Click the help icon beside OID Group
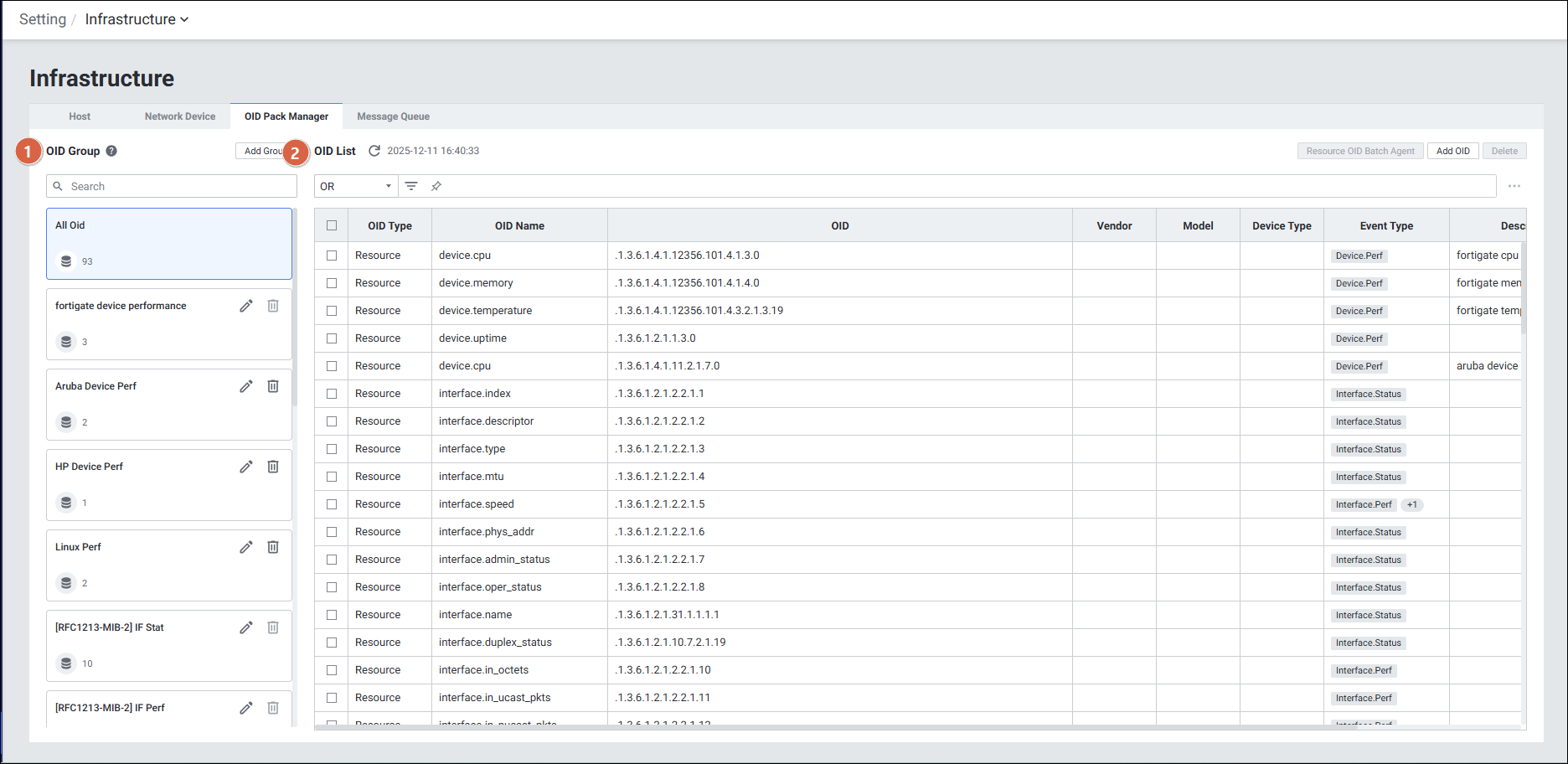The image size is (1568, 764). pos(111,151)
